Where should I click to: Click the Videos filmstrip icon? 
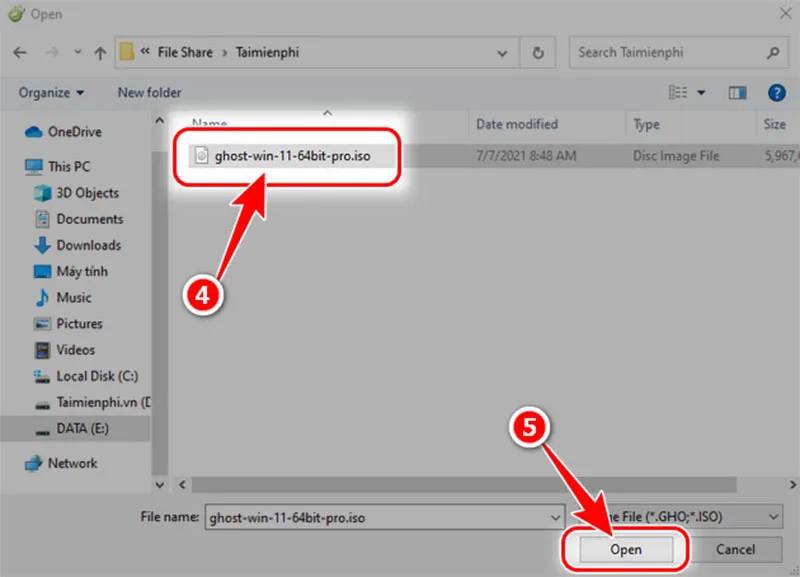(42, 350)
